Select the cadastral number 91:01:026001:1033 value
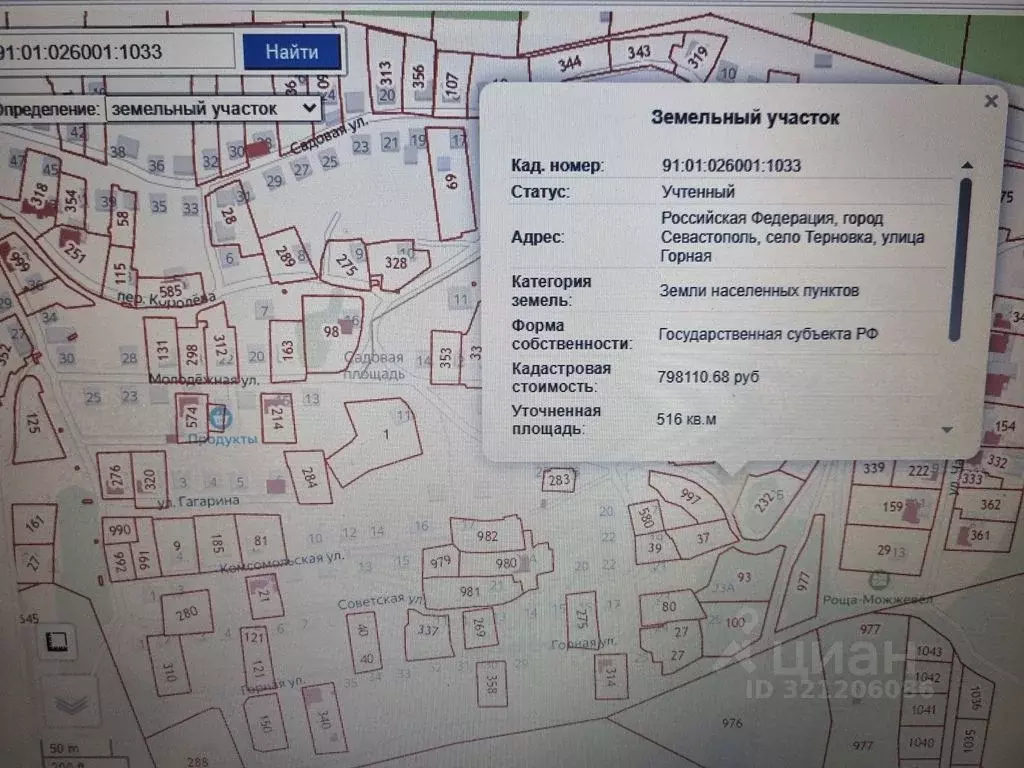Image resolution: width=1024 pixels, height=768 pixels. pyautogui.click(x=731, y=166)
